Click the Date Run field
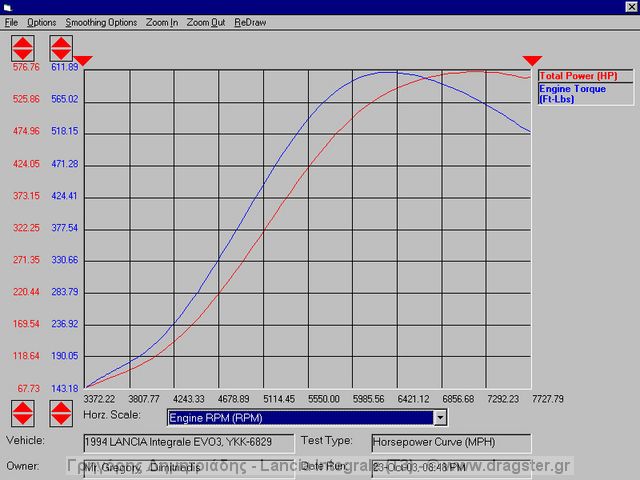640x480 pixels. click(x=450, y=467)
